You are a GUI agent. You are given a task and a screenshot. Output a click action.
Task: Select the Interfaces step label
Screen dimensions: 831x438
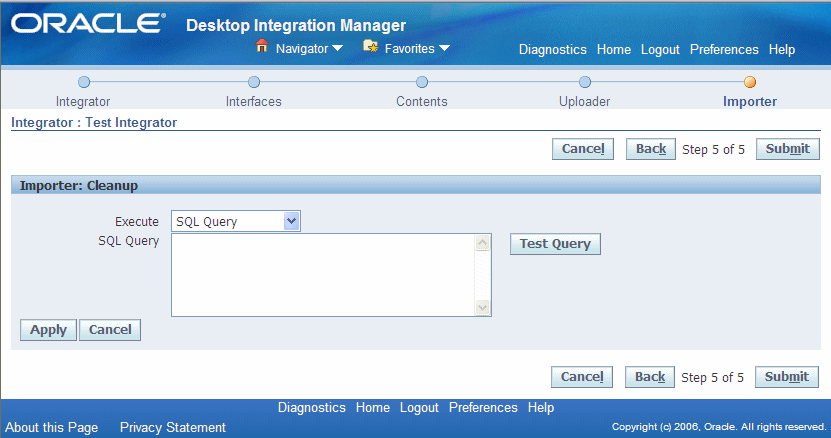(254, 101)
